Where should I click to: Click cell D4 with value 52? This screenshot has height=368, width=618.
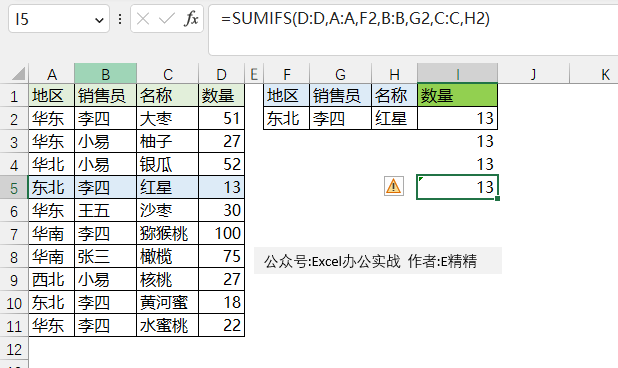(222, 164)
